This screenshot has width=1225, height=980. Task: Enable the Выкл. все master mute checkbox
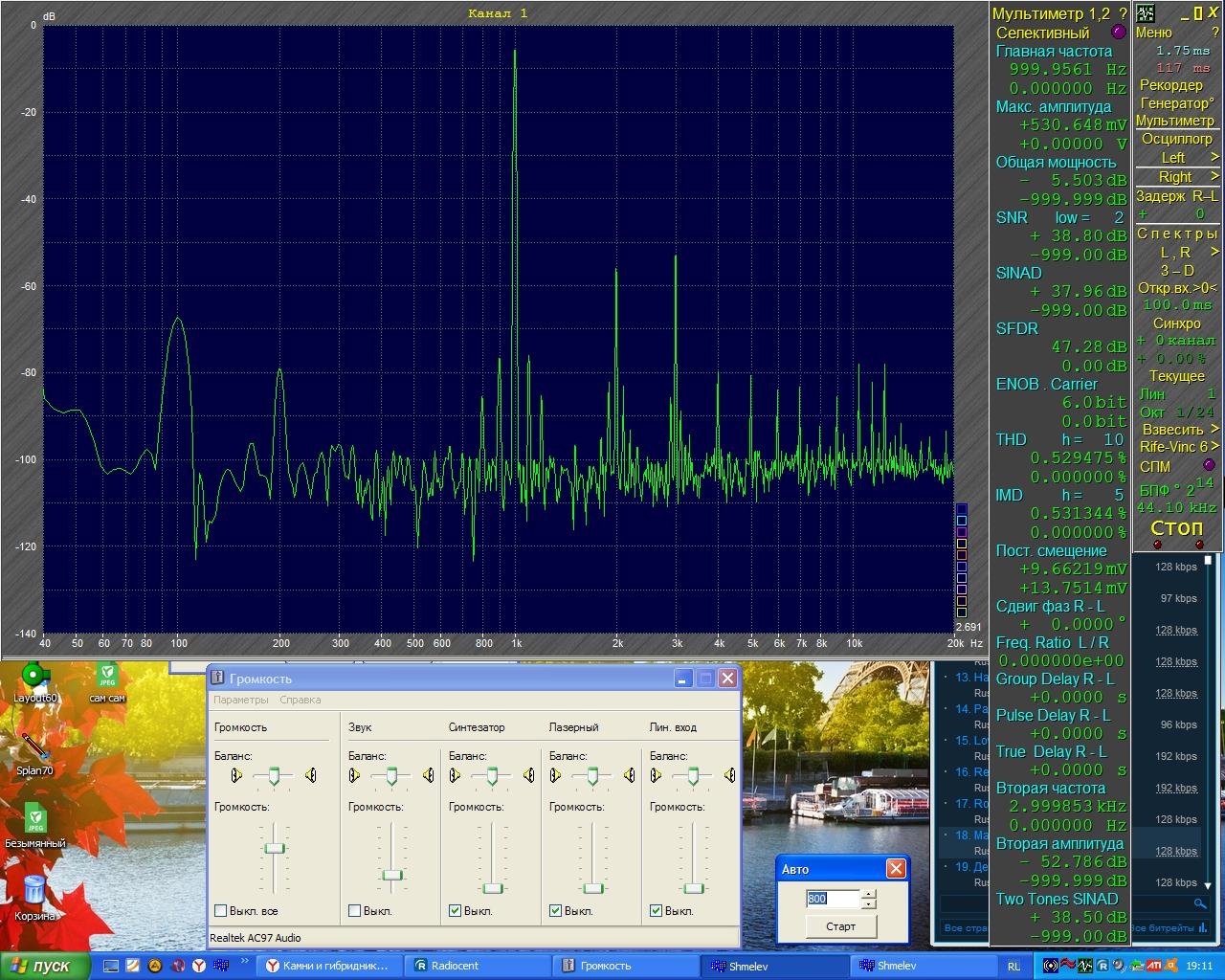coord(221,911)
